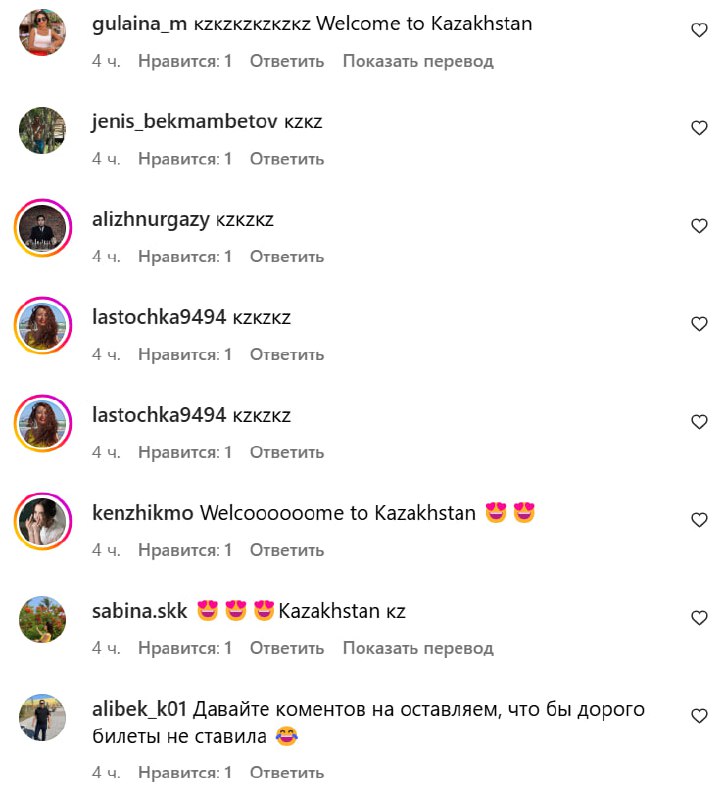Show translation of sabina.skk's comment
The height and width of the screenshot is (800, 724).
[x=418, y=648]
